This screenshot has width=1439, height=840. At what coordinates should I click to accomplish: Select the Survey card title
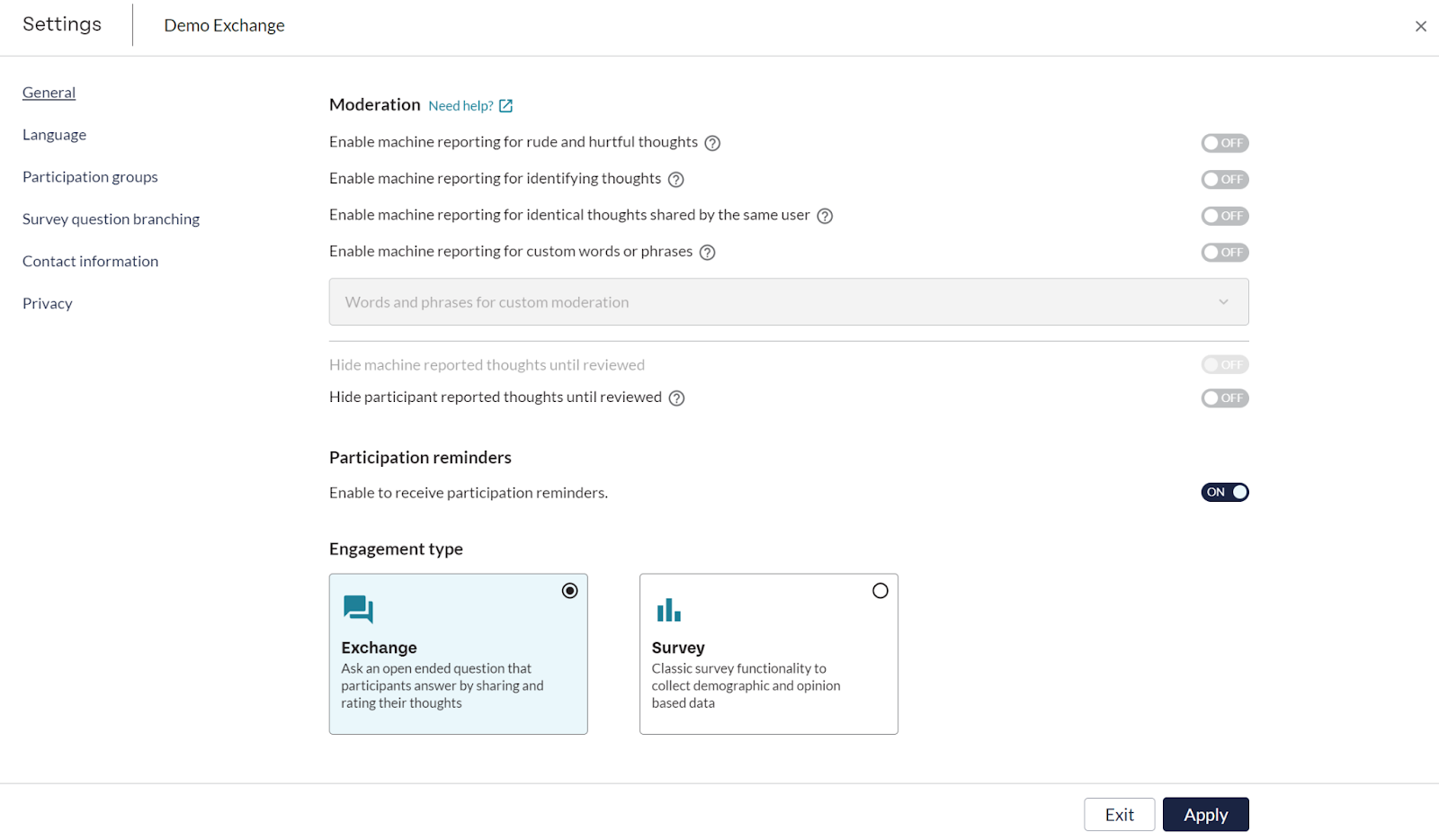tap(678, 648)
